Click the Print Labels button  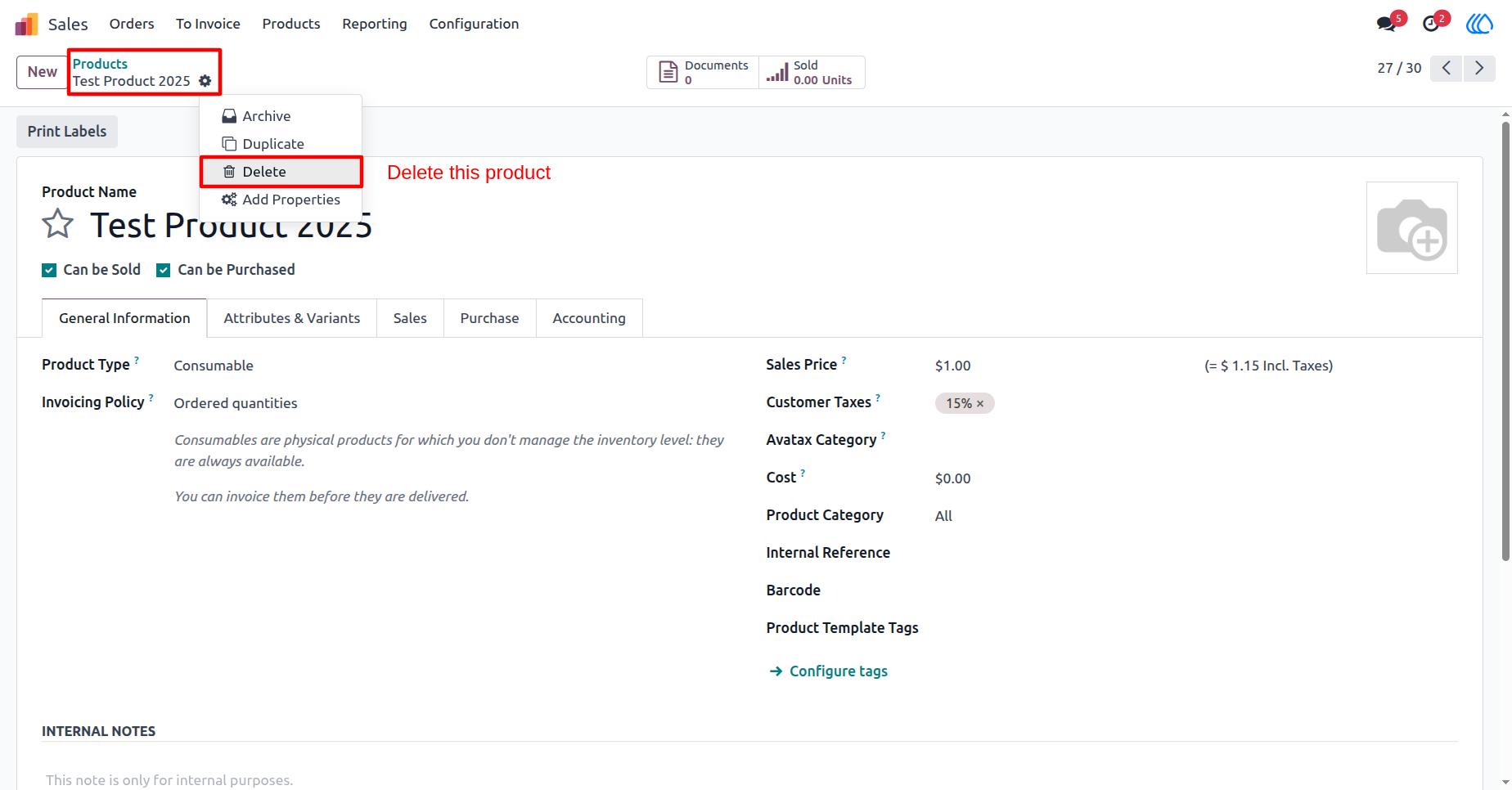tap(67, 132)
